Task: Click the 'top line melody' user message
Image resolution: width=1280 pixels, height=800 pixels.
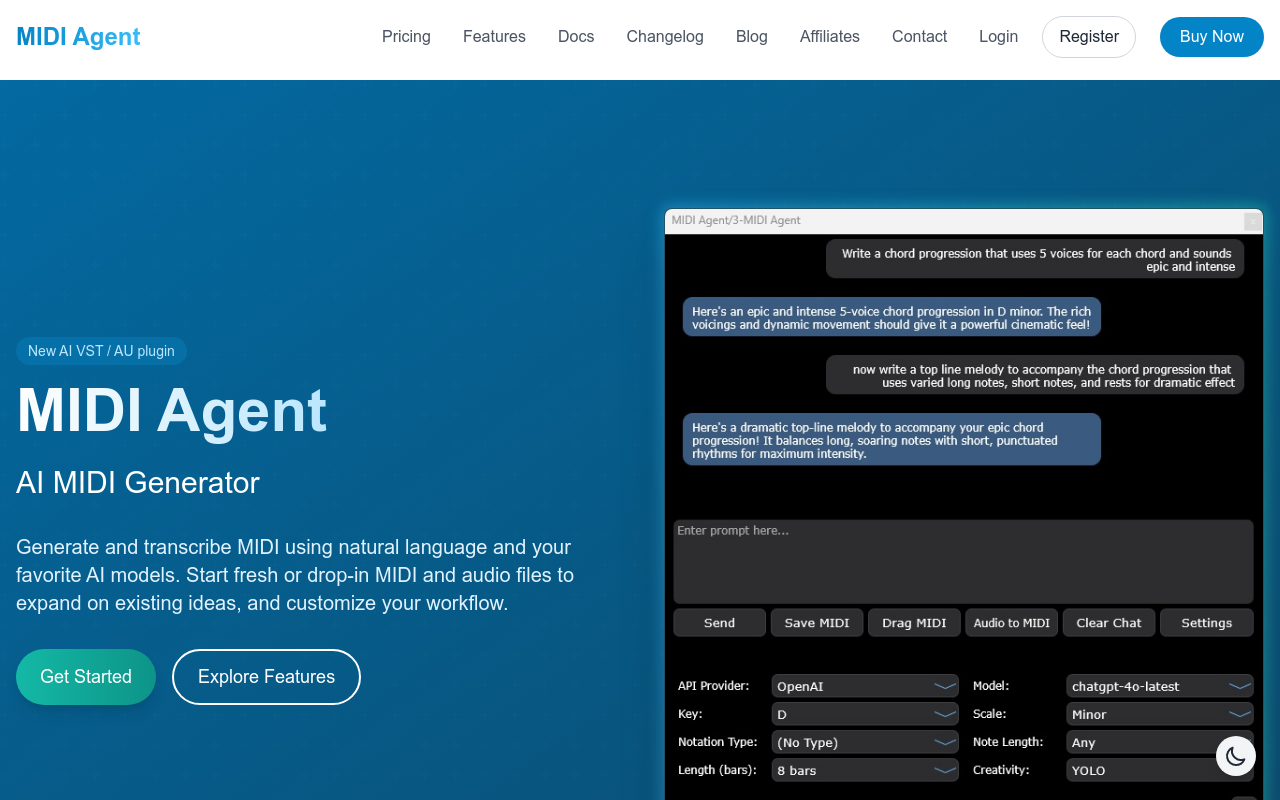Action: pyautogui.click(x=1035, y=376)
